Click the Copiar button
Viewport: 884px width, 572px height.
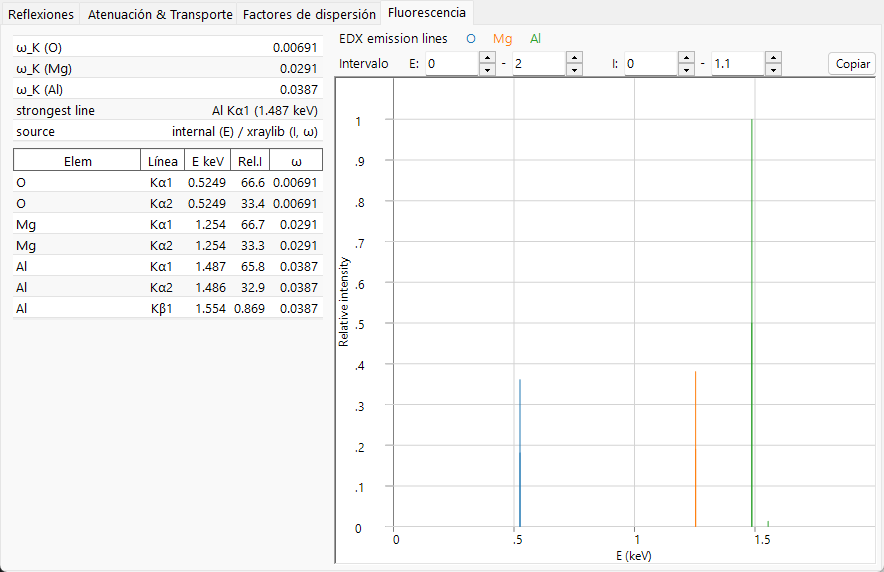(x=852, y=64)
